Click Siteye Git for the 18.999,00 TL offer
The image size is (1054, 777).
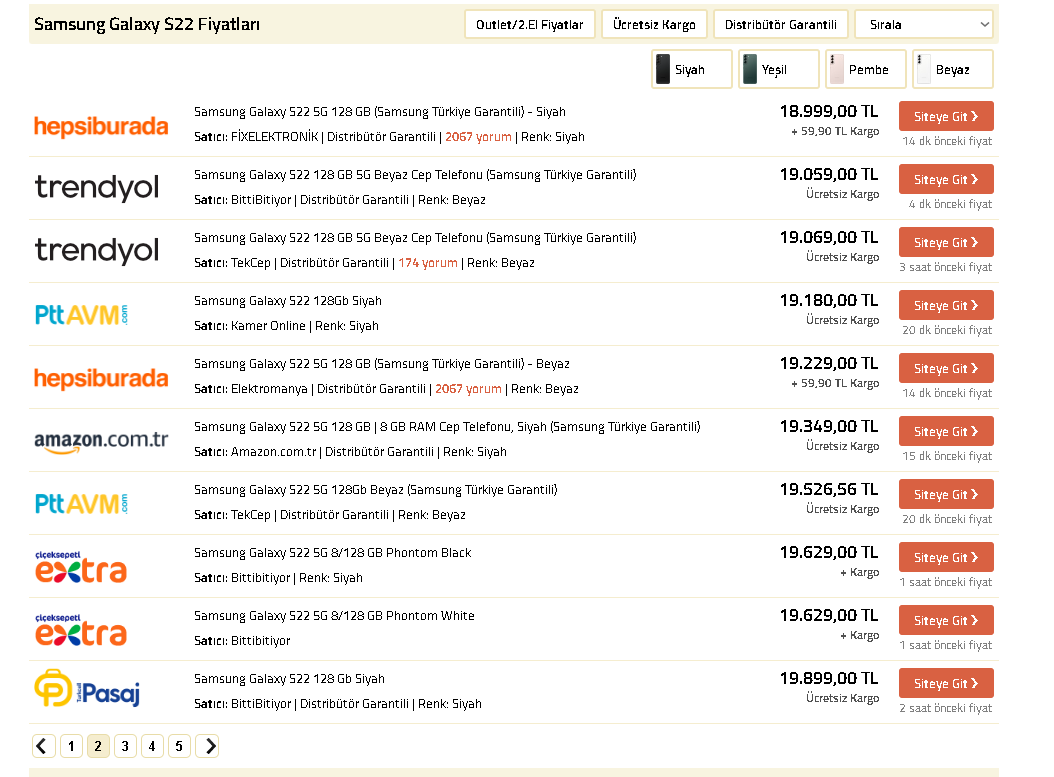[x=946, y=116]
